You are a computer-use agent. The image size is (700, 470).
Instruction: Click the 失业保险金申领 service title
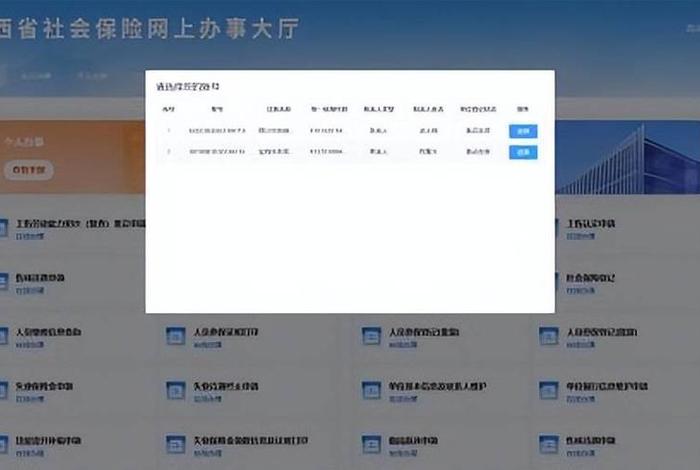[44, 386]
